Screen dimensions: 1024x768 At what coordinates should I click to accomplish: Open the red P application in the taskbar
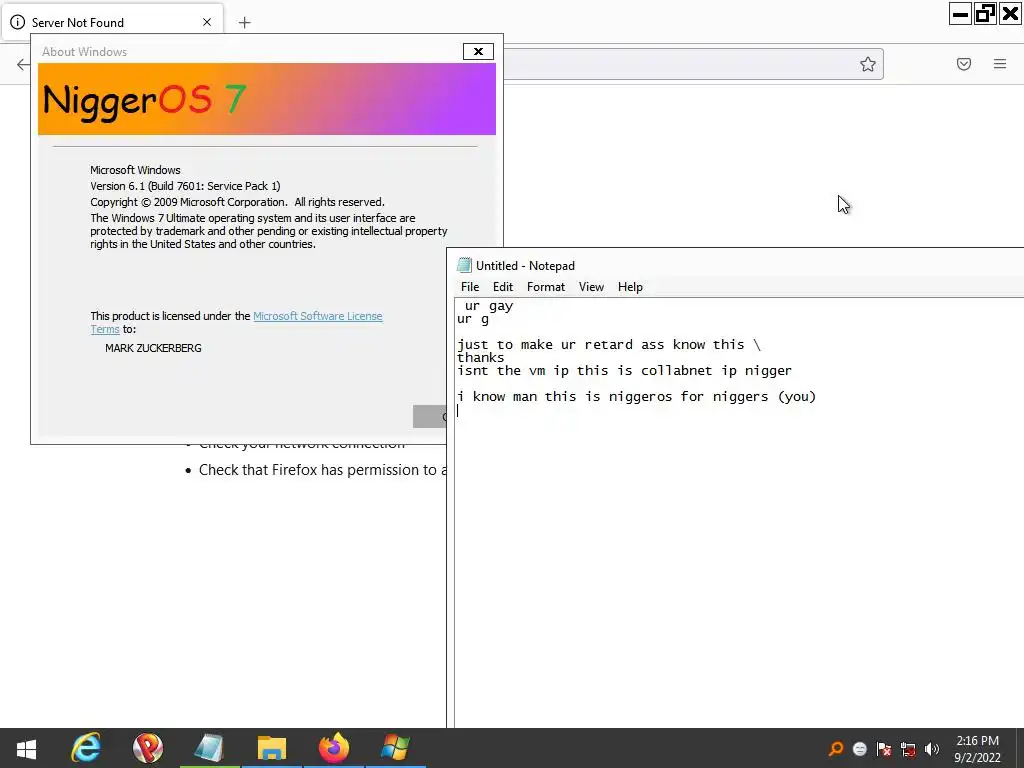click(x=148, y=748)
